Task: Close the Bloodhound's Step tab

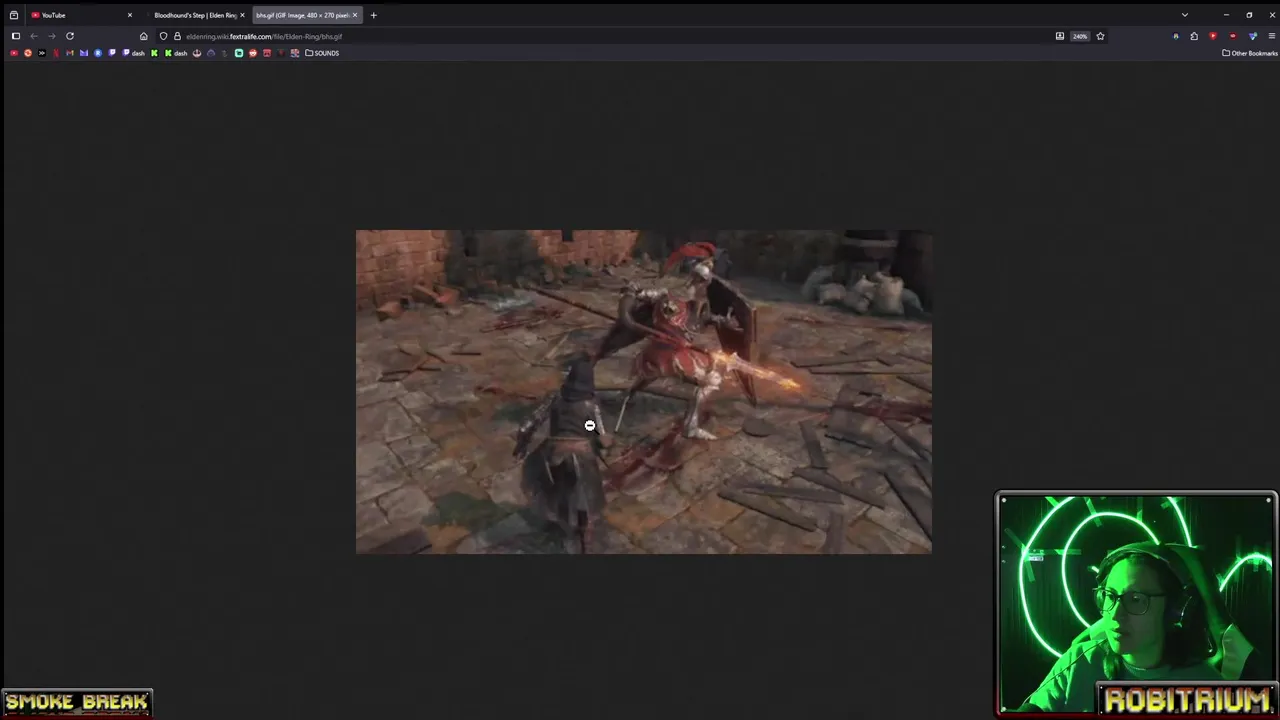Action: [x=242, y=15]
